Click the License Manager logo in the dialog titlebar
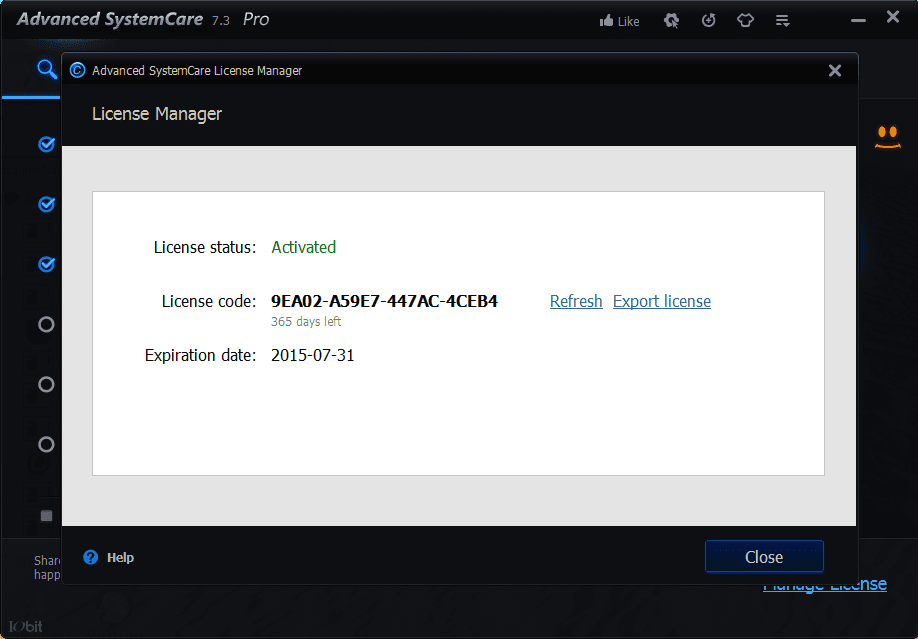The image size is (918, 639). (78, 70)
